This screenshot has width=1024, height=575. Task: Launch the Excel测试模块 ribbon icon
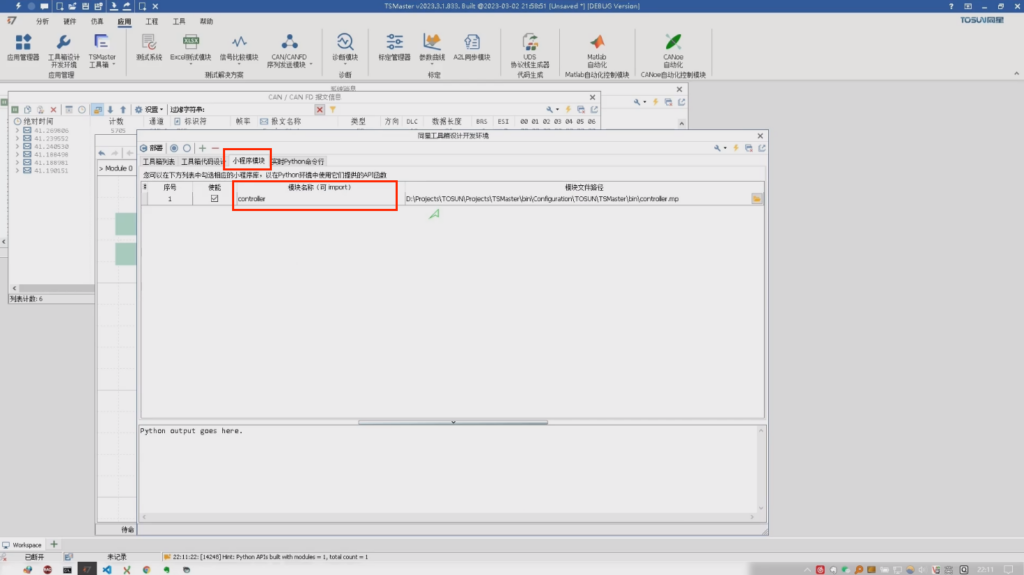190,46
